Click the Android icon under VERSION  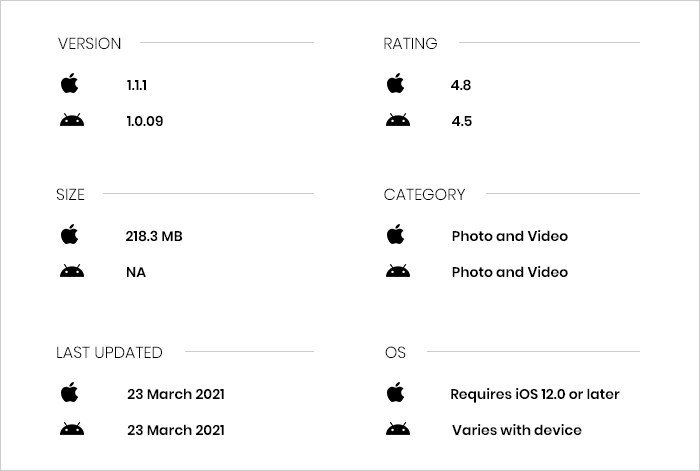pyautogui.click(x=72, y=120)
